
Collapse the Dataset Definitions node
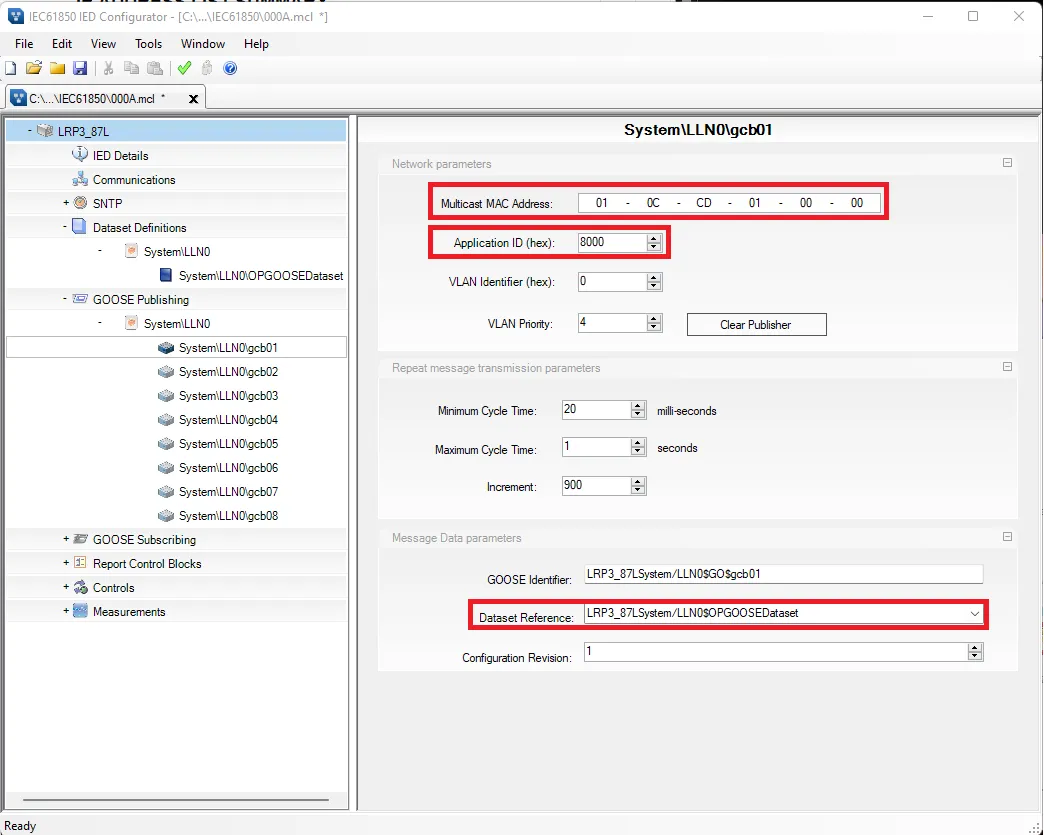(65, 226)
